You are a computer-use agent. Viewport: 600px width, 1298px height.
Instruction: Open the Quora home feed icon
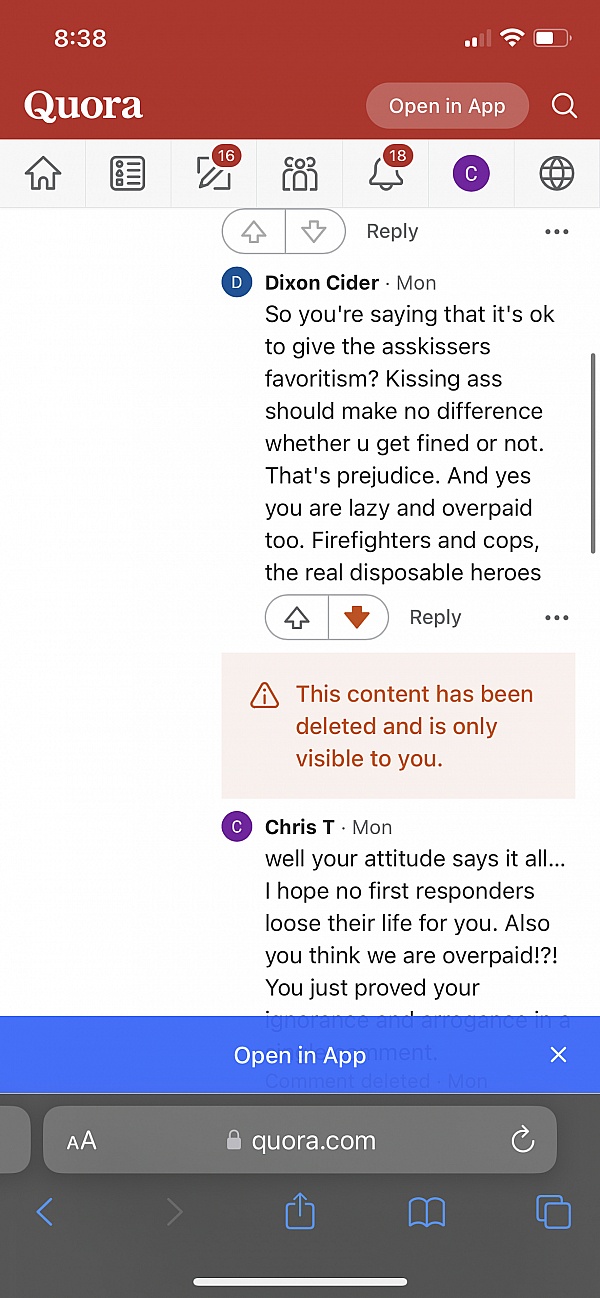click(42, 172)
